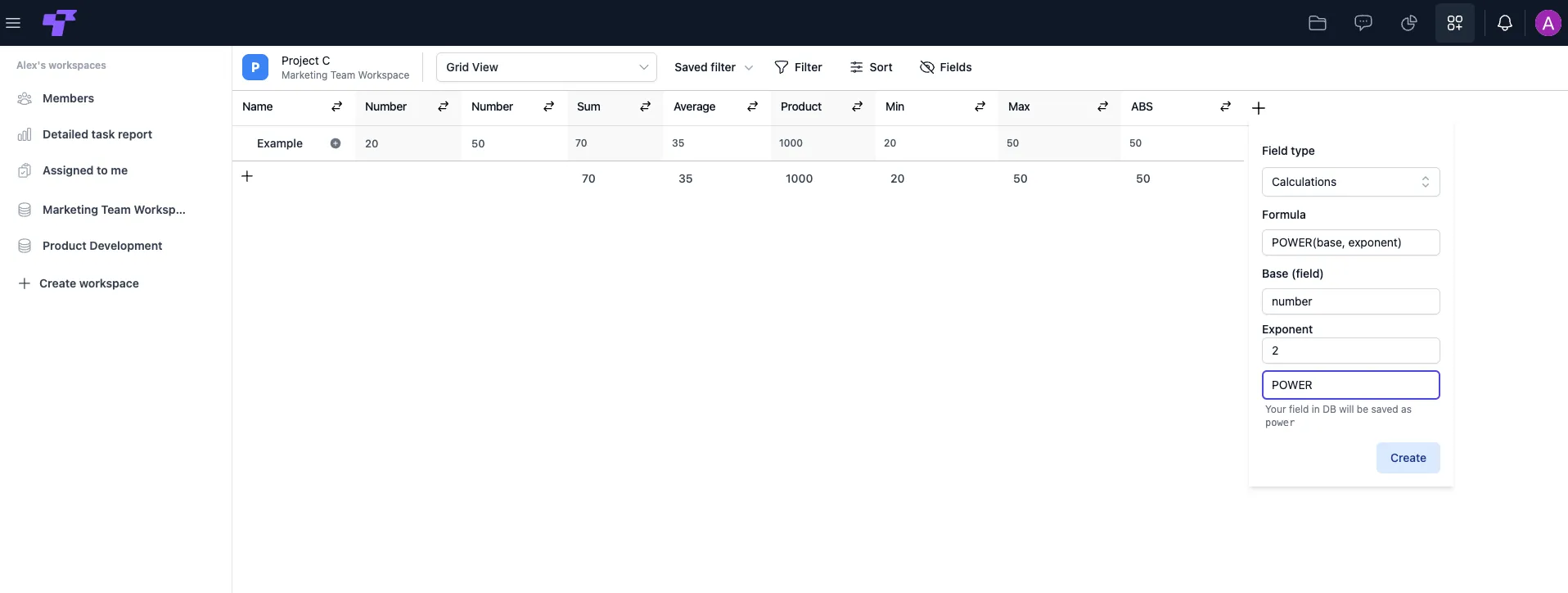Viewport: 1568px width, 593px height.
Task: Open the notifications bell
Action: tap(1505, 23)
